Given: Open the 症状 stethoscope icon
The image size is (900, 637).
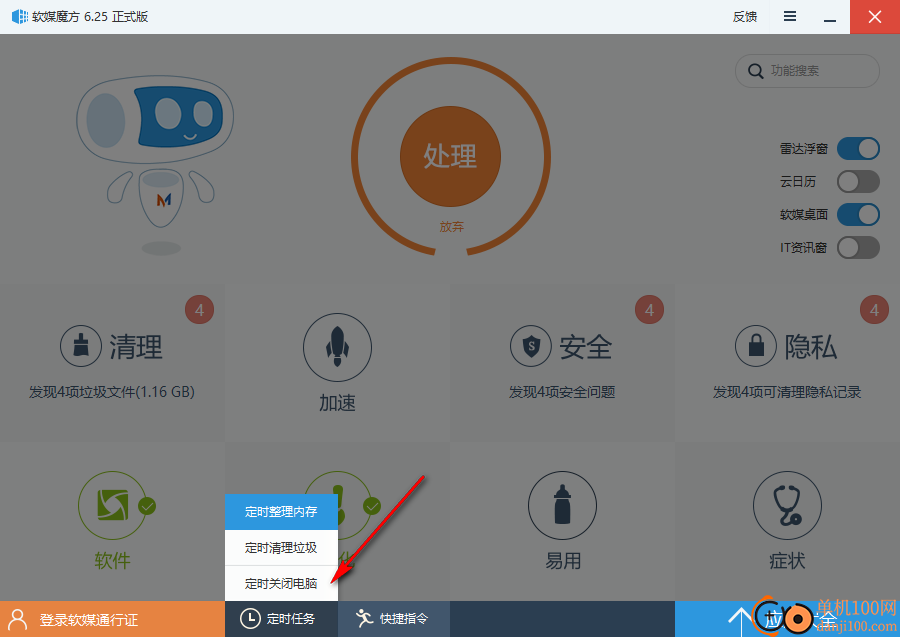Looking at the screenshot, I should click(x=788, y=505).
